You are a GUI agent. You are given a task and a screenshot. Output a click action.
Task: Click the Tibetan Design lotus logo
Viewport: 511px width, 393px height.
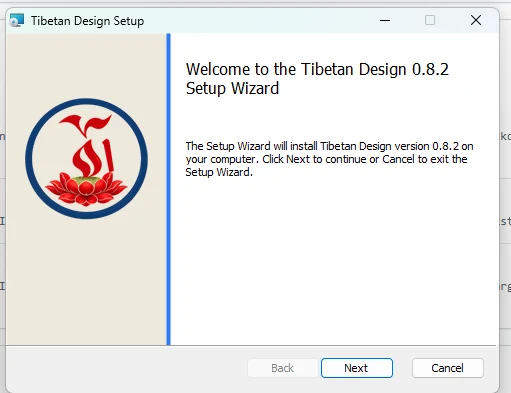87,159
